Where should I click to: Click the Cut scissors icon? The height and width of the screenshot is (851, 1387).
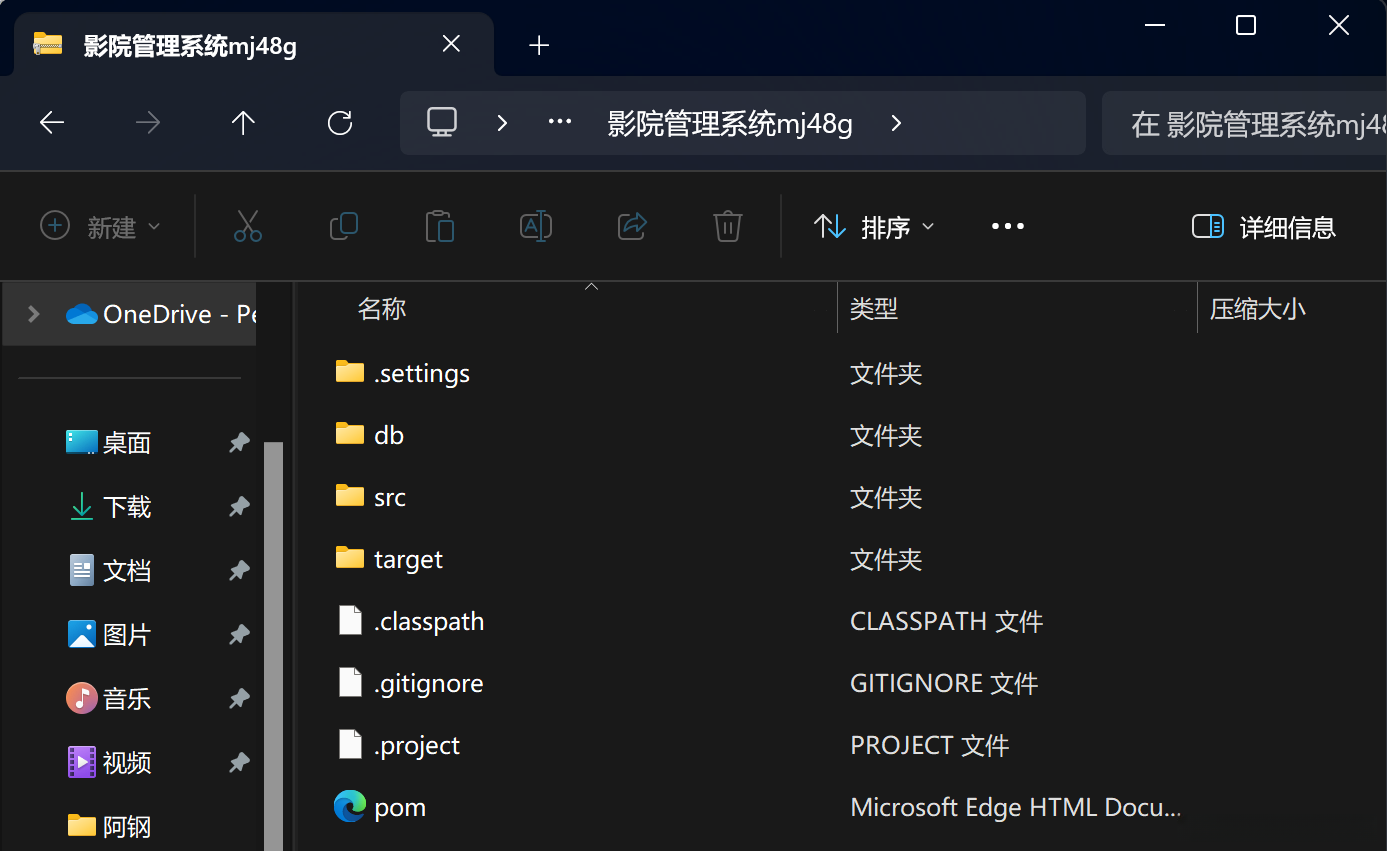[247, 226]
